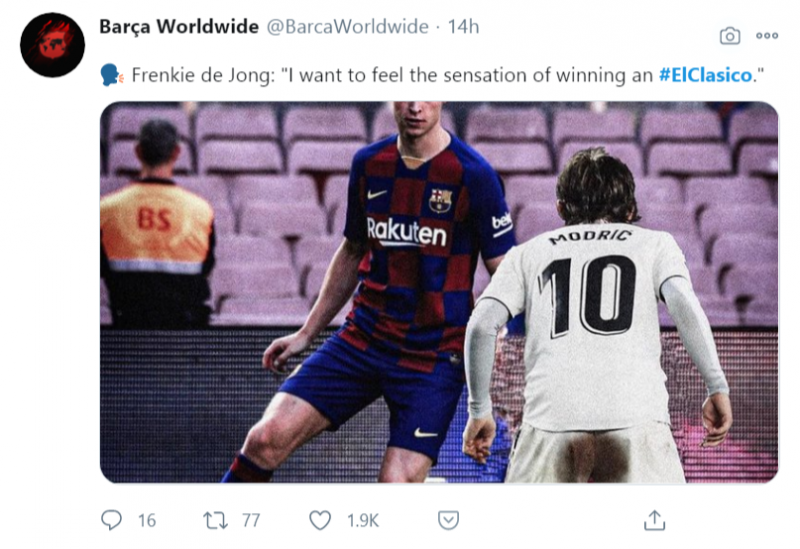800x549 pixels.
Task: Click the share upload arrow icon
Action: click(655, 520)
